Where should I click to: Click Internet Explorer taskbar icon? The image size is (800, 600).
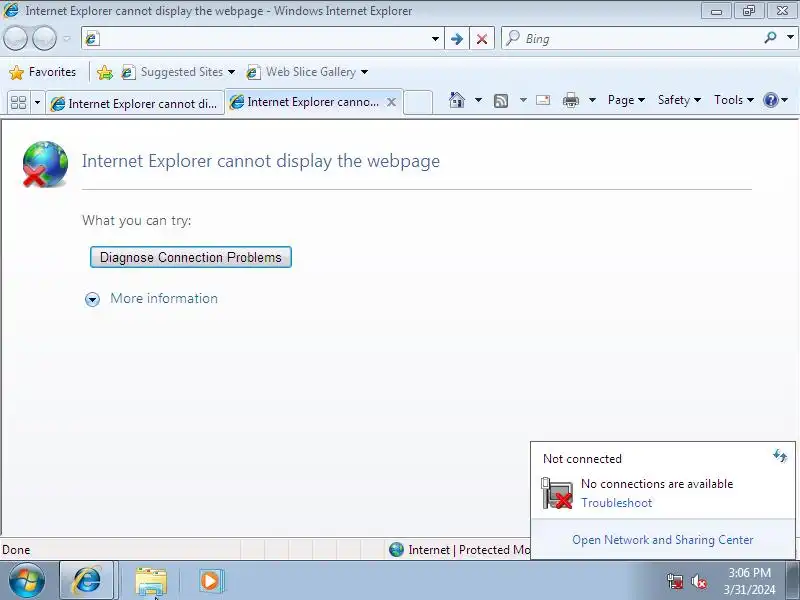[x=87, y=581]
